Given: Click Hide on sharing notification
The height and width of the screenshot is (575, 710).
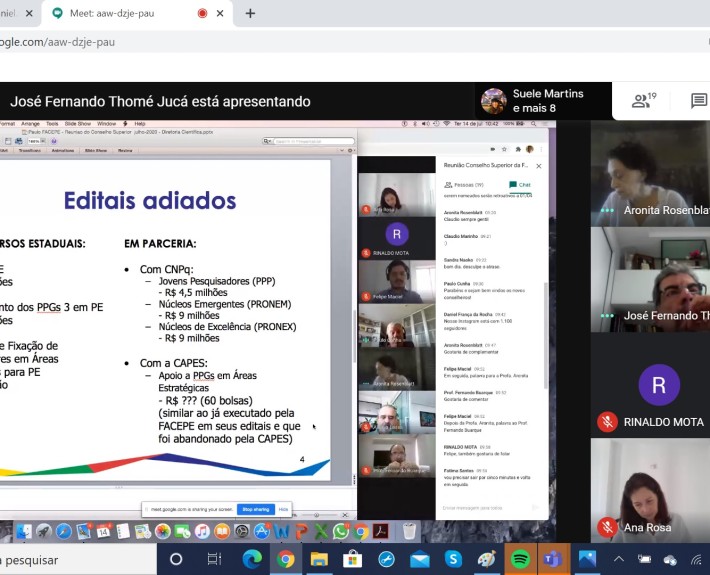Looking at the screenshot, I should pyautogui.click(x=283, y=509).
